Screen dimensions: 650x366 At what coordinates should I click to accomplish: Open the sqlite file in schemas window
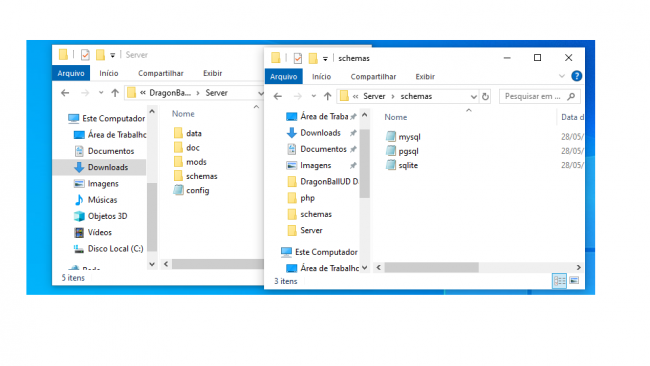402,165
